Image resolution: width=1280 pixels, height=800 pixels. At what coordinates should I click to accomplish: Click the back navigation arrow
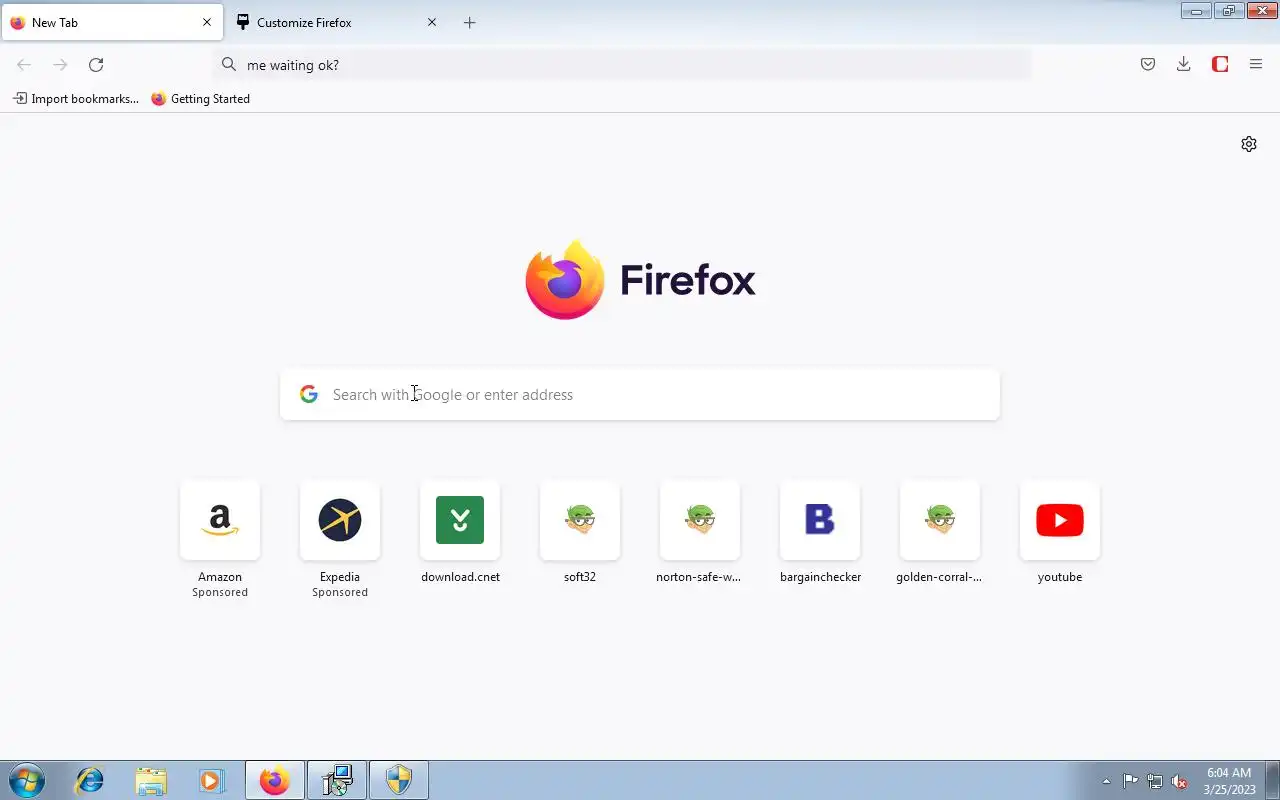24,65
